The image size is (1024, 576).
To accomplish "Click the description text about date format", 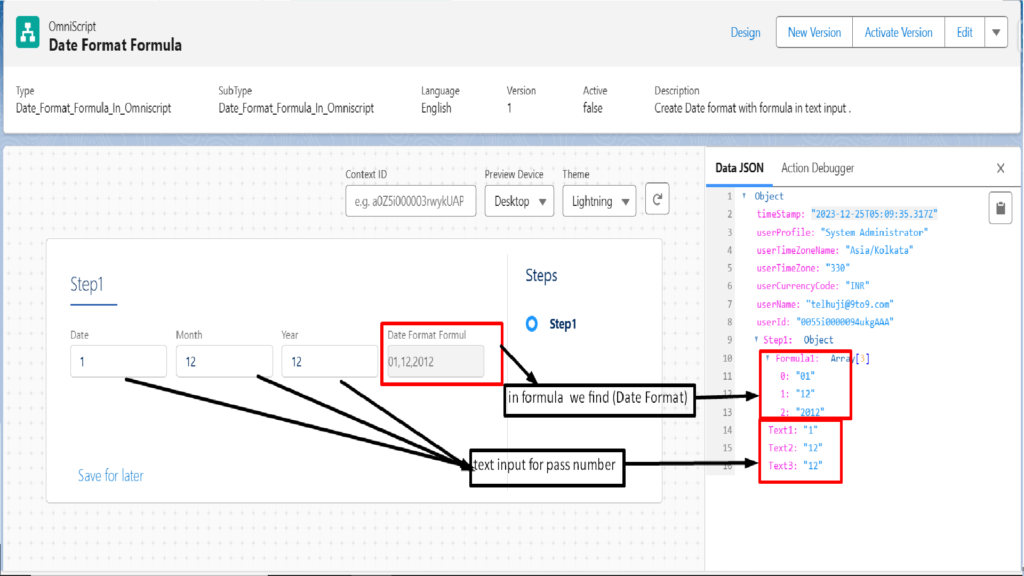I will coord(752,108).
